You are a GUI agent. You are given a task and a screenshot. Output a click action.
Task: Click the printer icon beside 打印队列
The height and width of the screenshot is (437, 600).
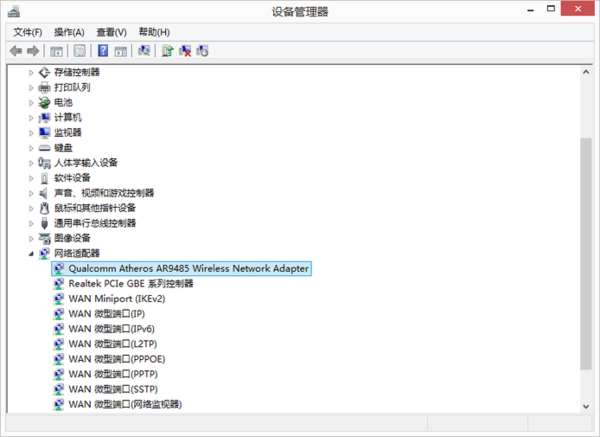click(44, 88)
